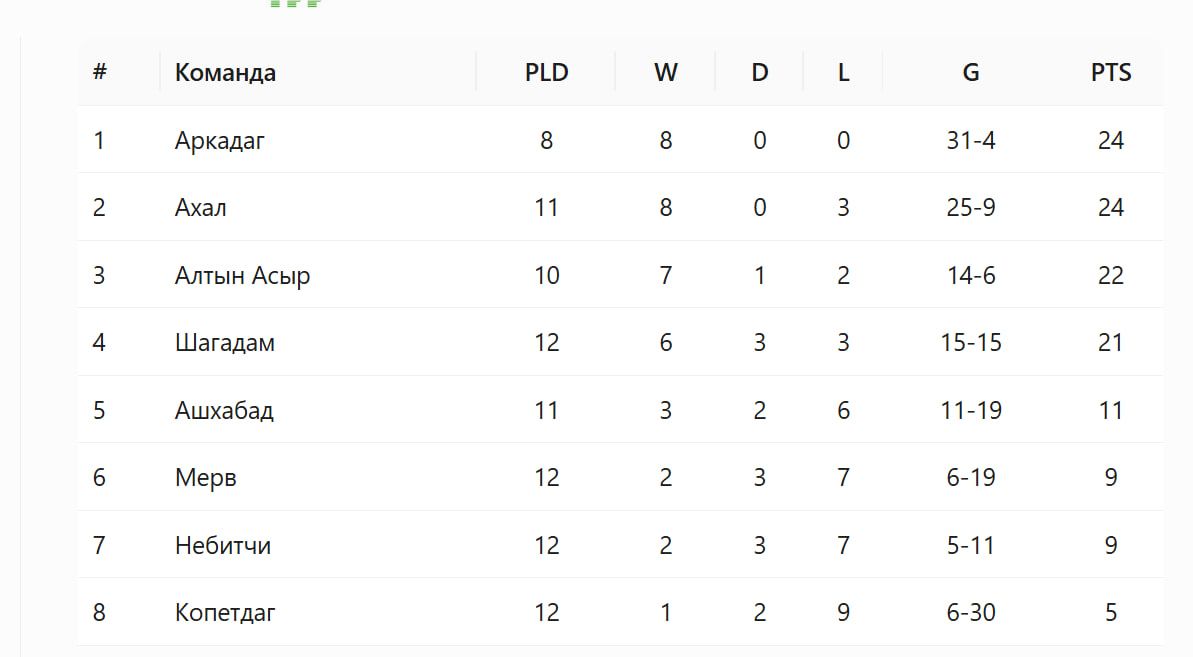1193x657 pixels.
Task: Click the Шагадам team name
Action: 224,343
